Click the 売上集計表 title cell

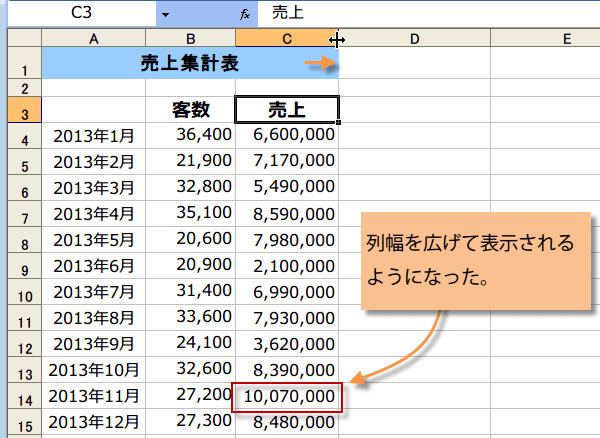[x=190, y=63]
